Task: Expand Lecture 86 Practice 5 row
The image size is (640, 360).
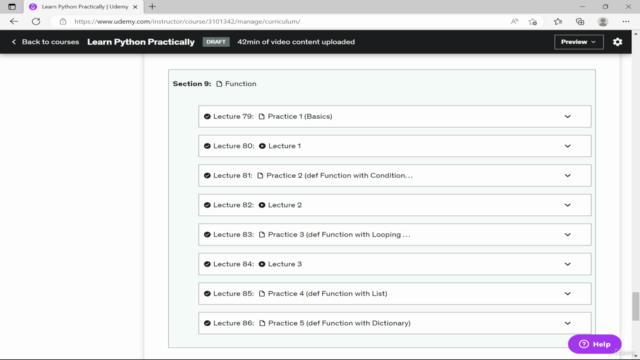Action: pos(567,323)
